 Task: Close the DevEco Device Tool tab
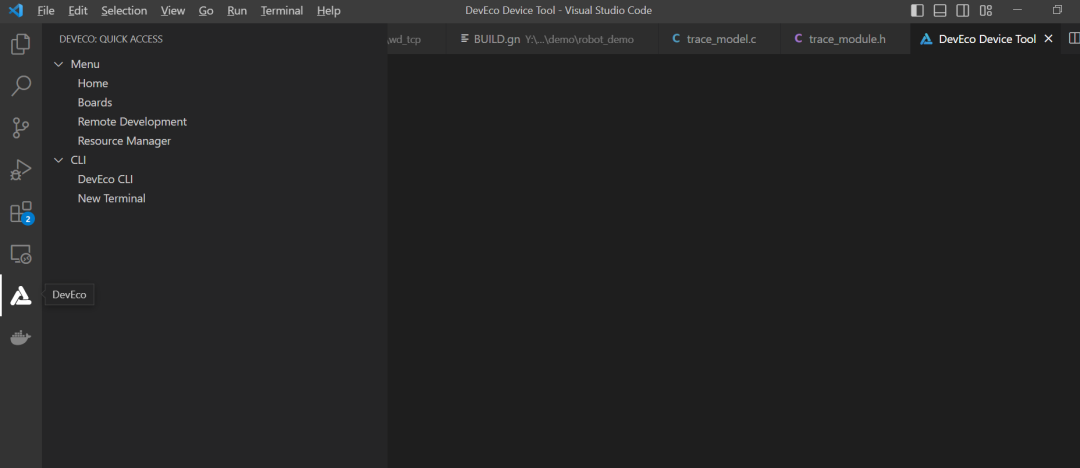pos(1048,39)
